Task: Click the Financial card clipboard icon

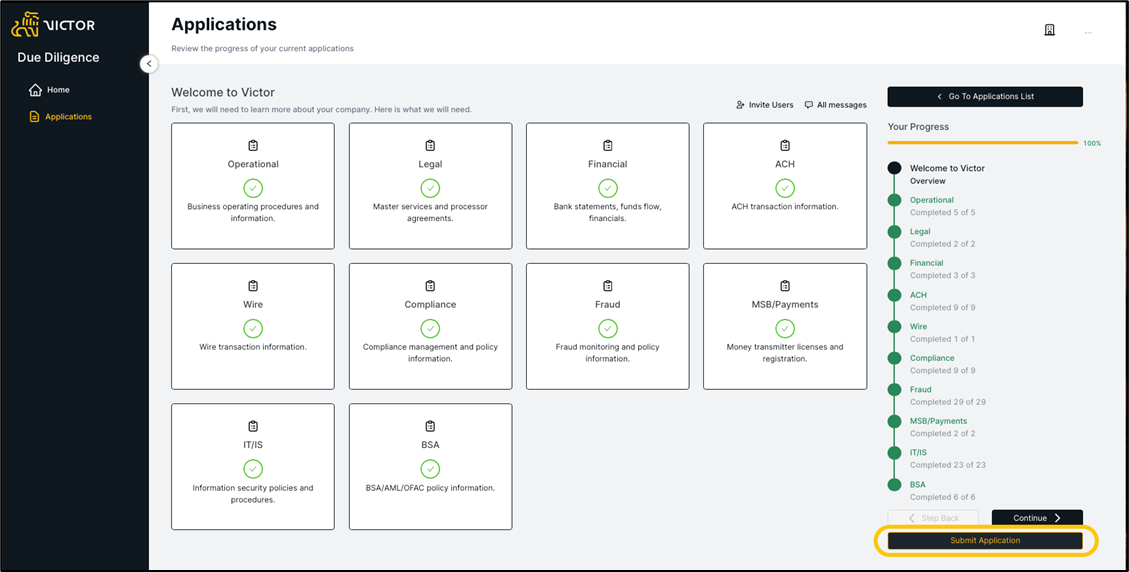Action: (608, 146)
